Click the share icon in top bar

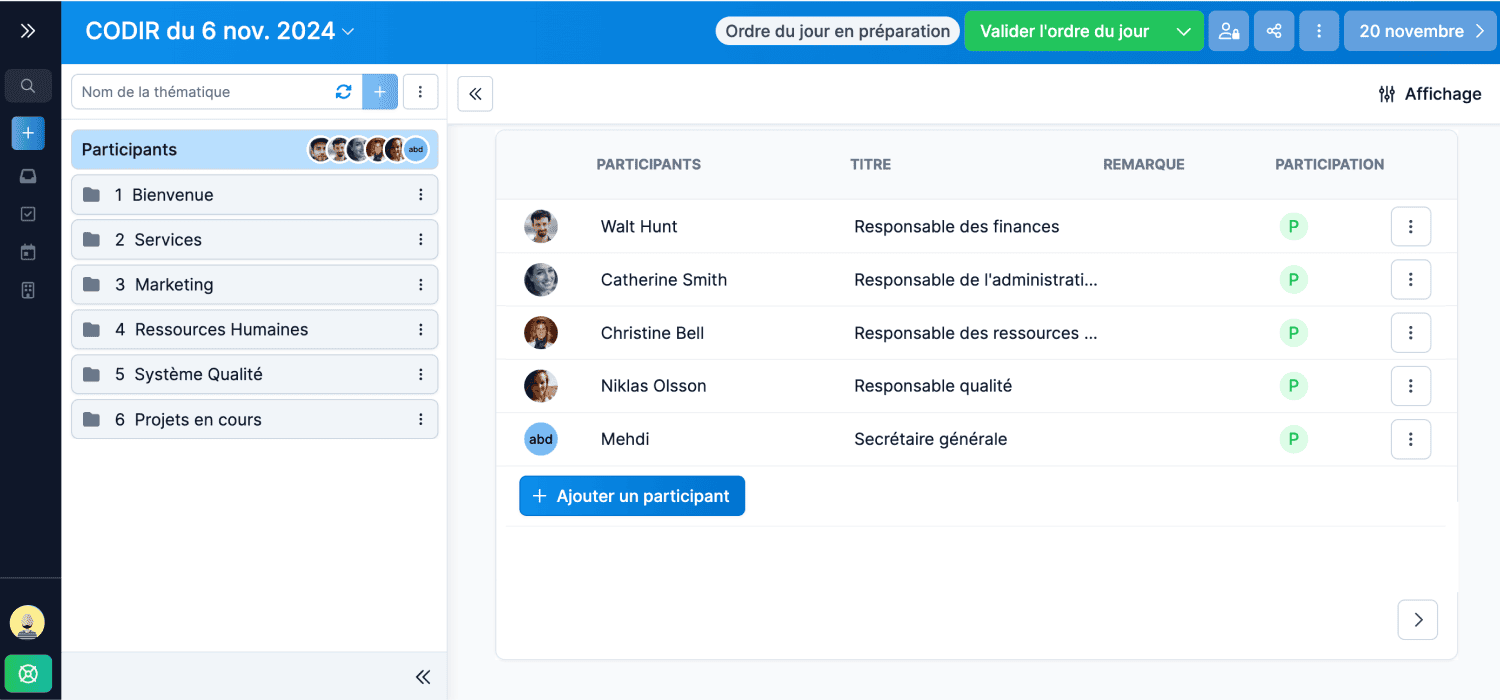pyautogui.click(x=1274, y=31)
